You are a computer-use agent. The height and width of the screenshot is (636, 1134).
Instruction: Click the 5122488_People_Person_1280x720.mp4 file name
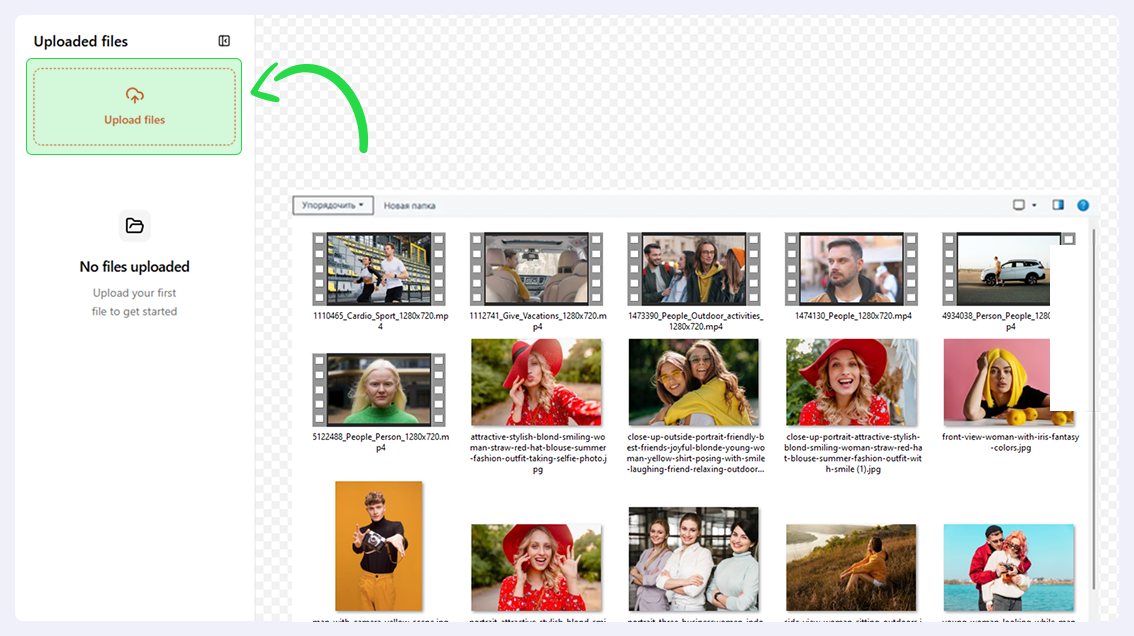click(380, 442)
